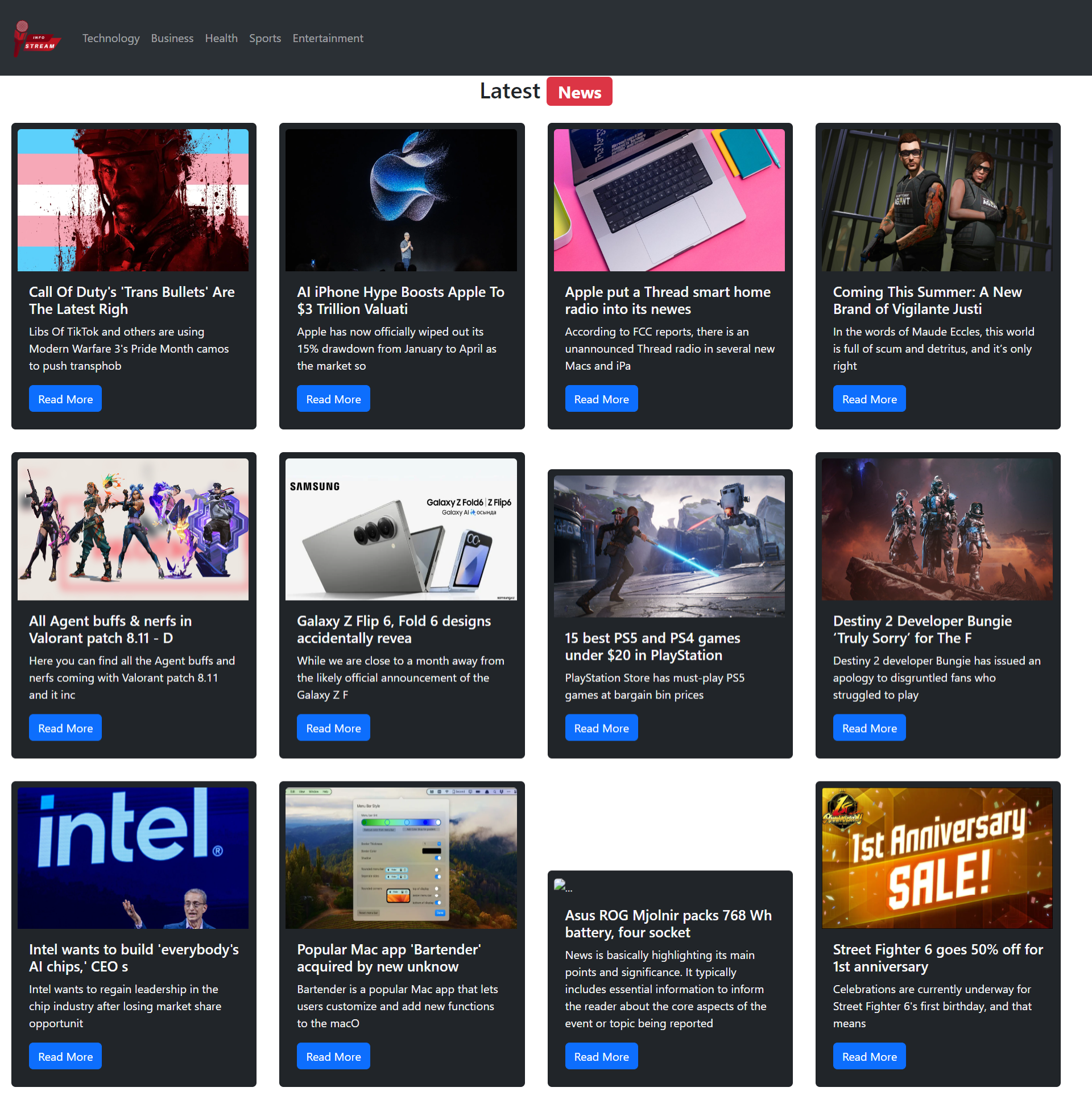Click the summary 'Intel wants to regain leadership in the chip industry'
1092x1108 pixels.
[x=125, y=1007]
